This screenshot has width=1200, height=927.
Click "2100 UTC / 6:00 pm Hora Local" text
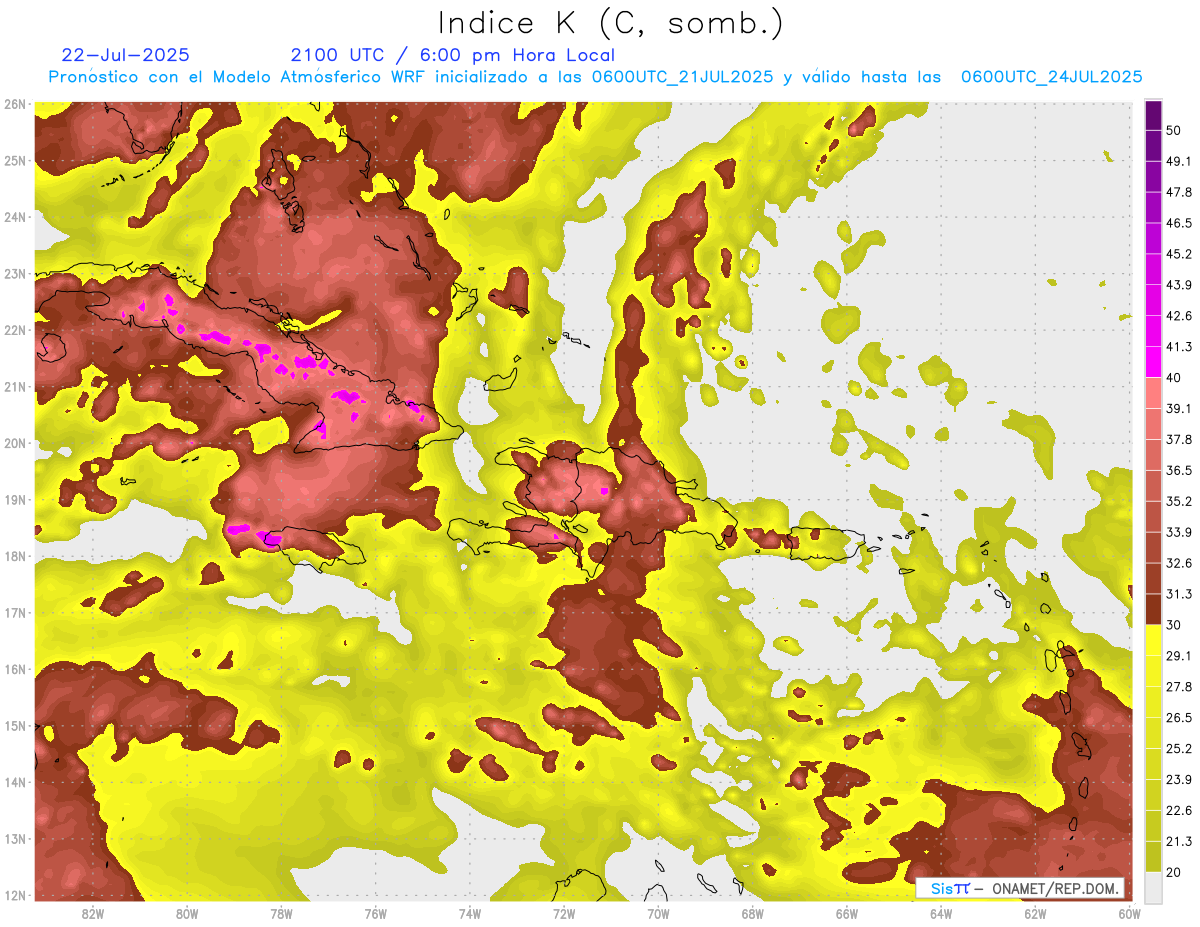click(x=452, y=55)
